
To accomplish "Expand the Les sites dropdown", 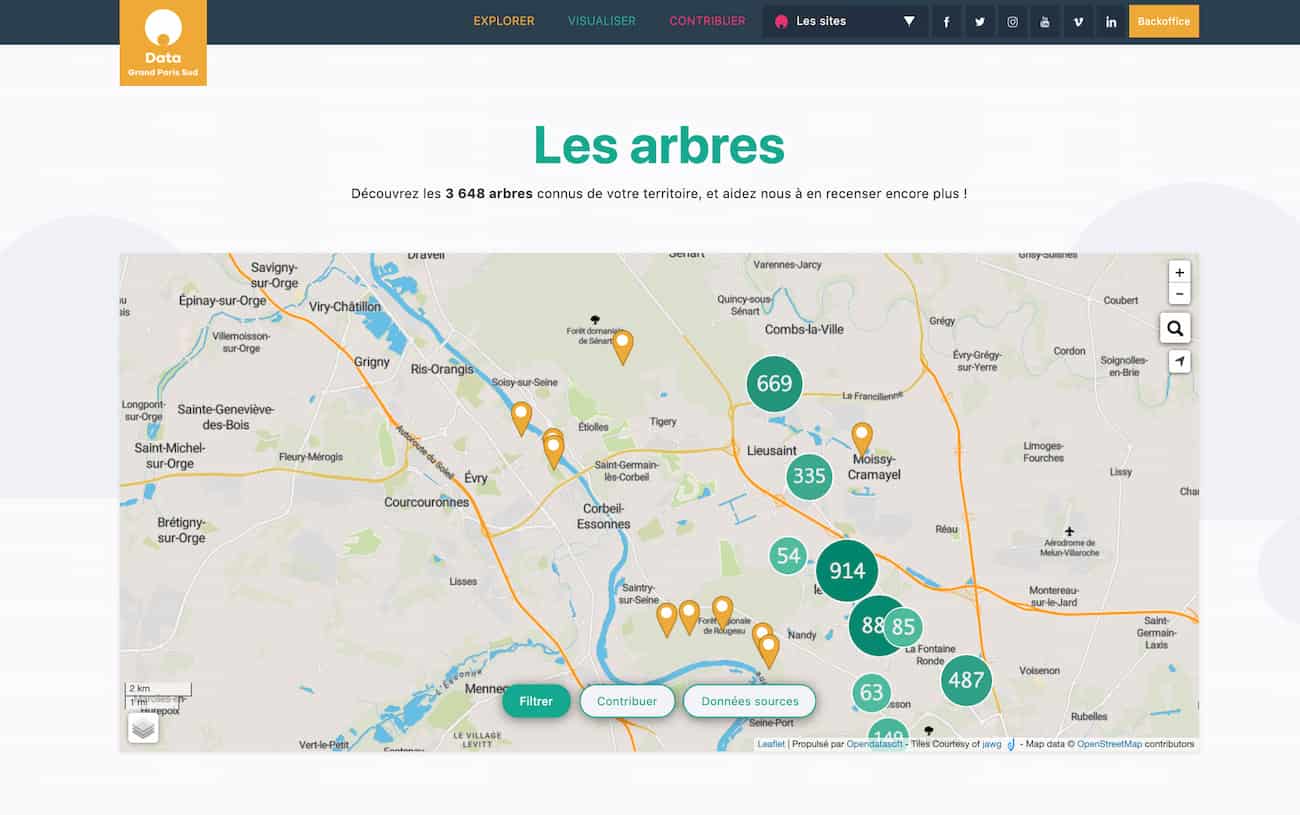I will [845, 21].
